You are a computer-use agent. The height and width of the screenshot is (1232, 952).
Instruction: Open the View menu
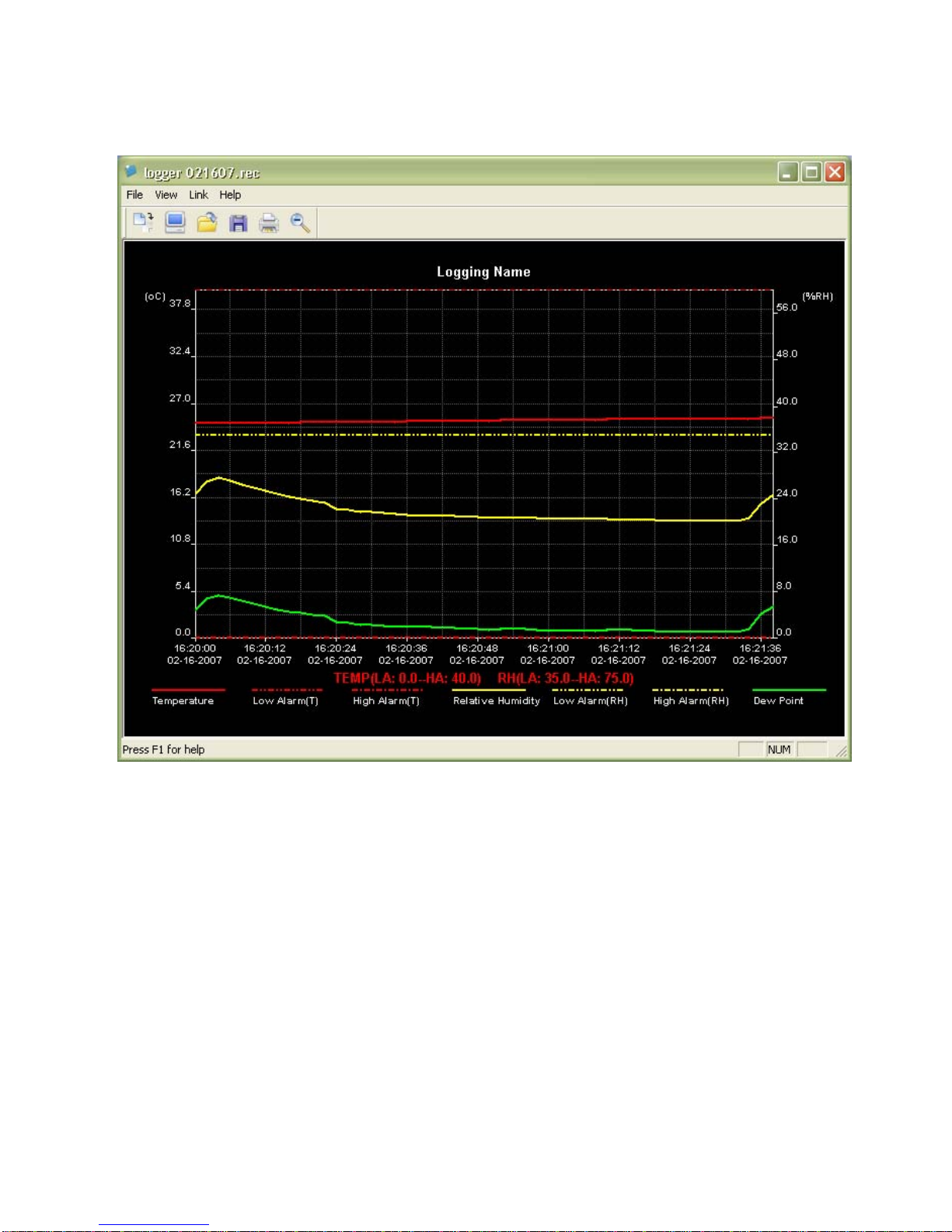point(166,195)
